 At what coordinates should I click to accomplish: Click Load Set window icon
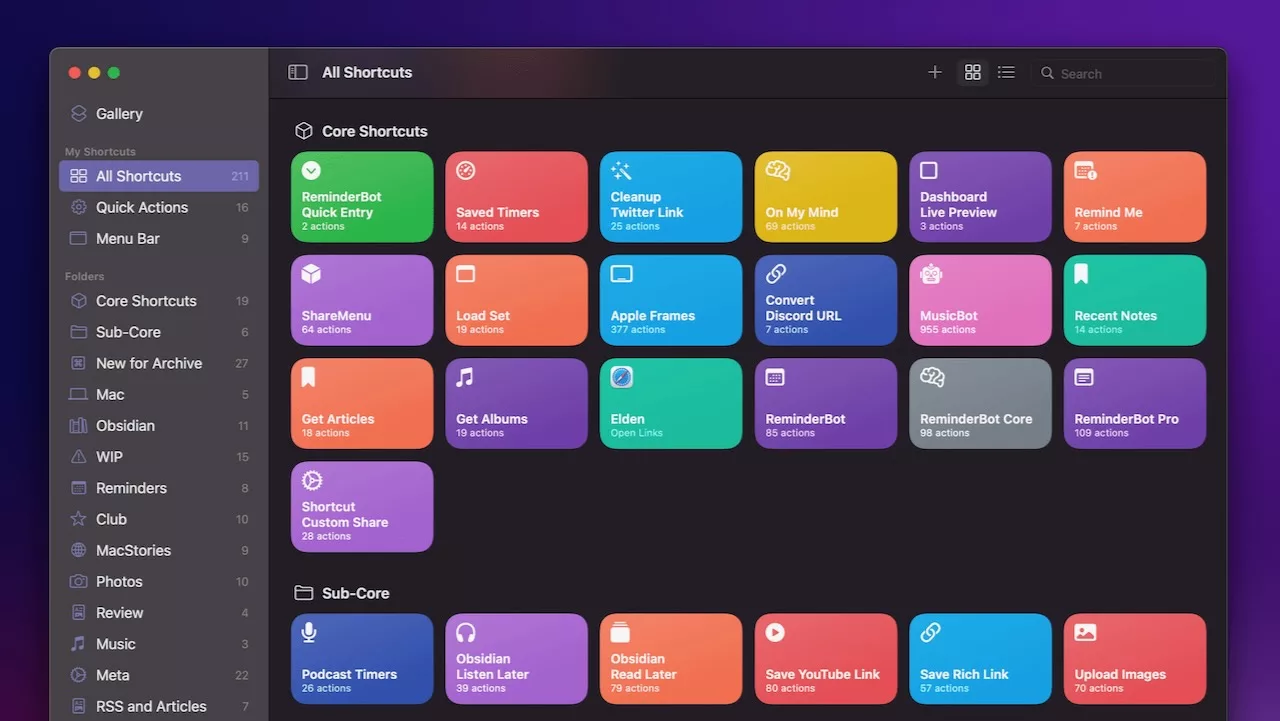tap(466, 274)
